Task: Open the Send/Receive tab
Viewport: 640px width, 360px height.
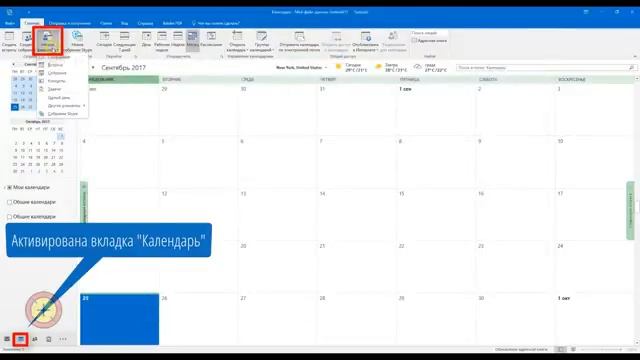Action: tap(70, 23)
